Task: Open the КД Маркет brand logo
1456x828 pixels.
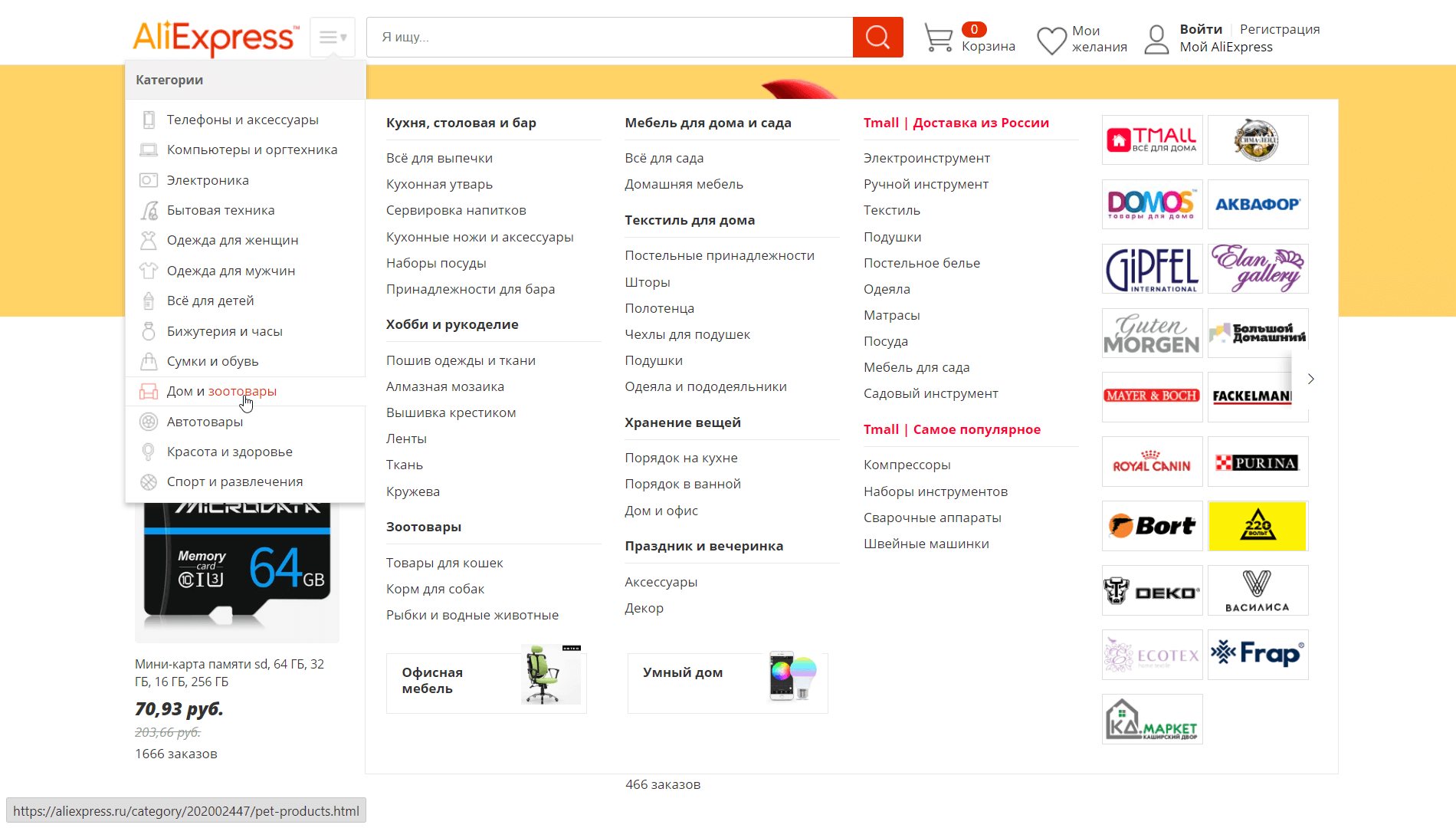Action: (1152, 719)
